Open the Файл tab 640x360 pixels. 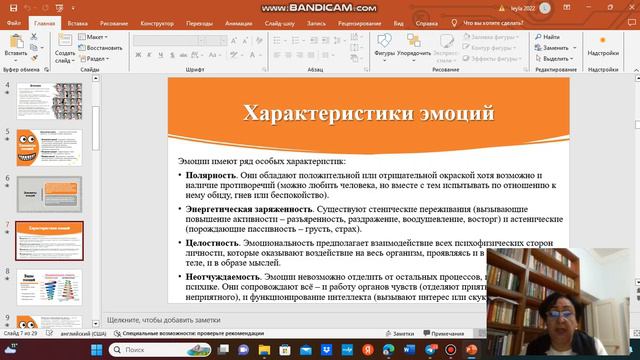14,23
